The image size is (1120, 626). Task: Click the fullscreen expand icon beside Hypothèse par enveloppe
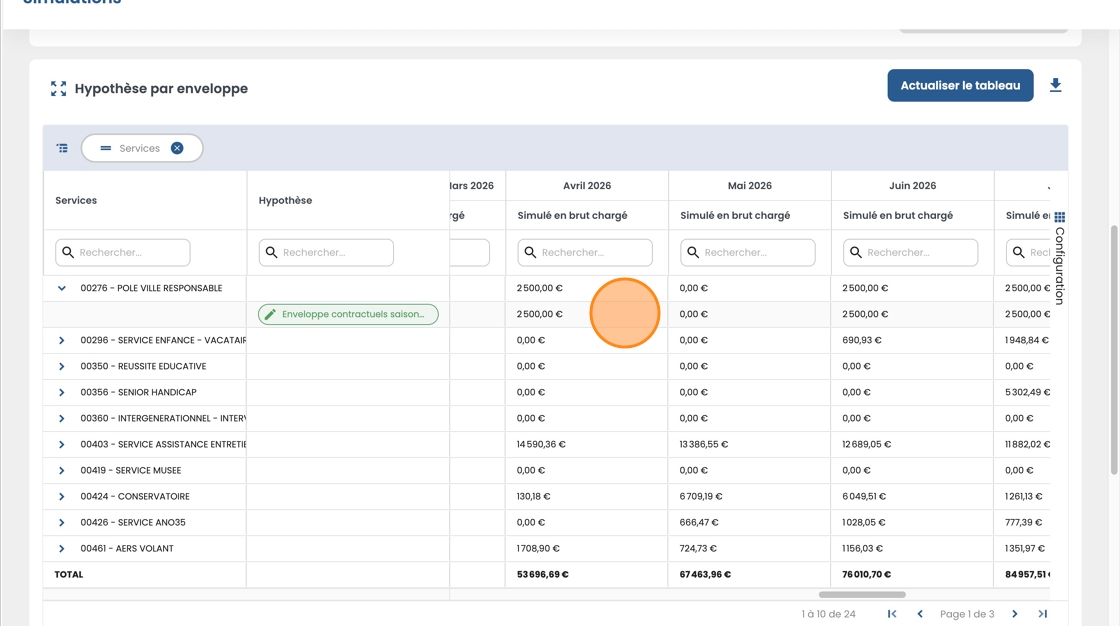pyautogui.click(x=59, y=89)
